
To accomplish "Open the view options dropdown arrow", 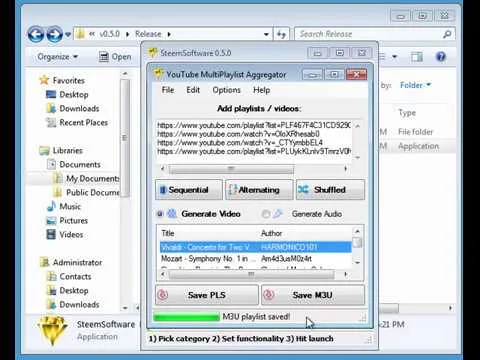I will click(x=394, y=57).
